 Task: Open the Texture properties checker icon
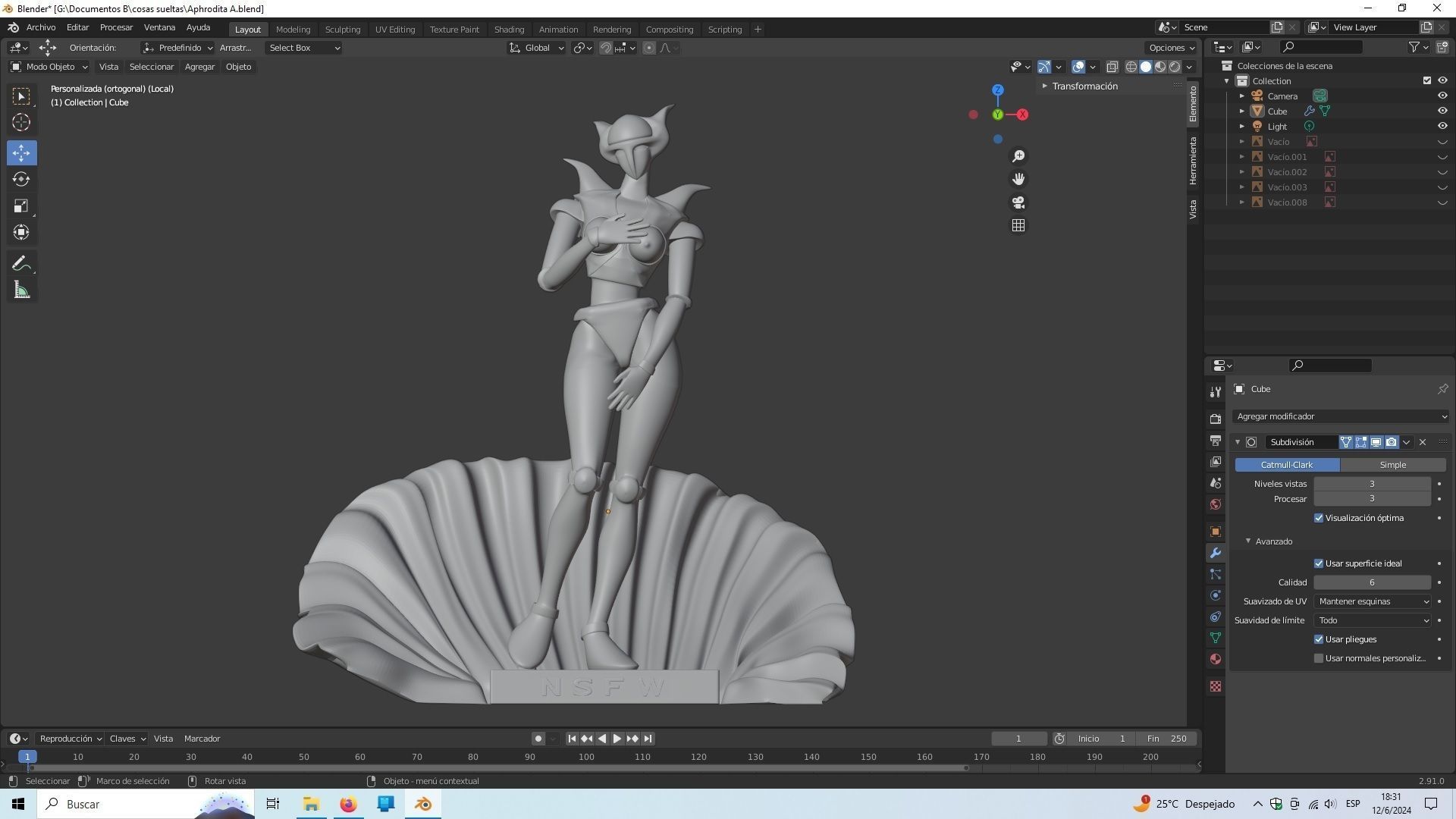[1216, 686]
